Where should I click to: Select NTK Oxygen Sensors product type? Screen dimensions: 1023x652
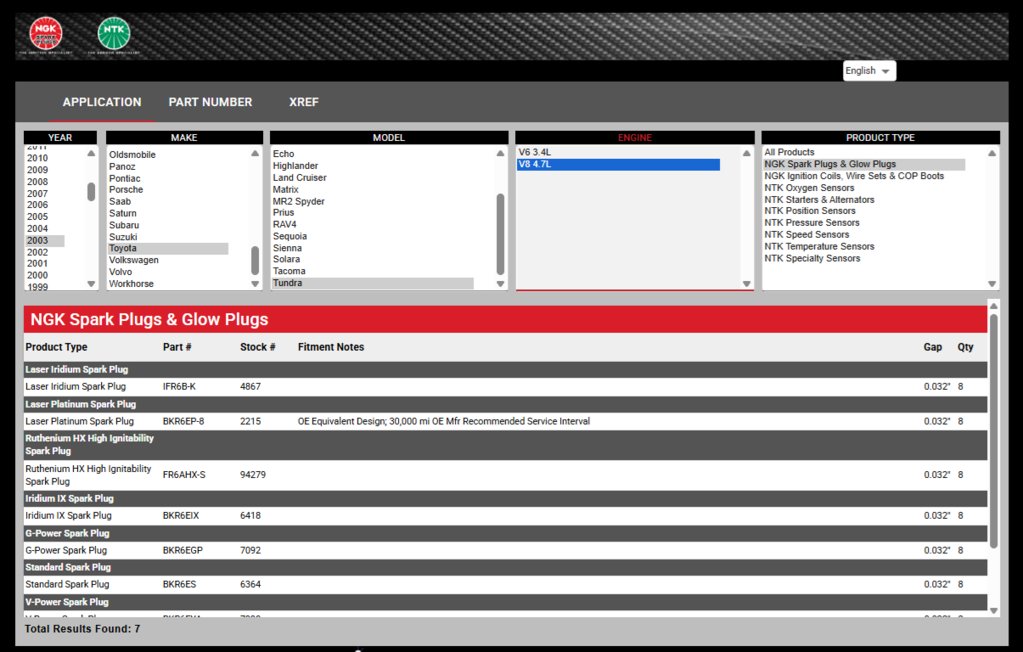pyautogui.click(x=809, y=187)
